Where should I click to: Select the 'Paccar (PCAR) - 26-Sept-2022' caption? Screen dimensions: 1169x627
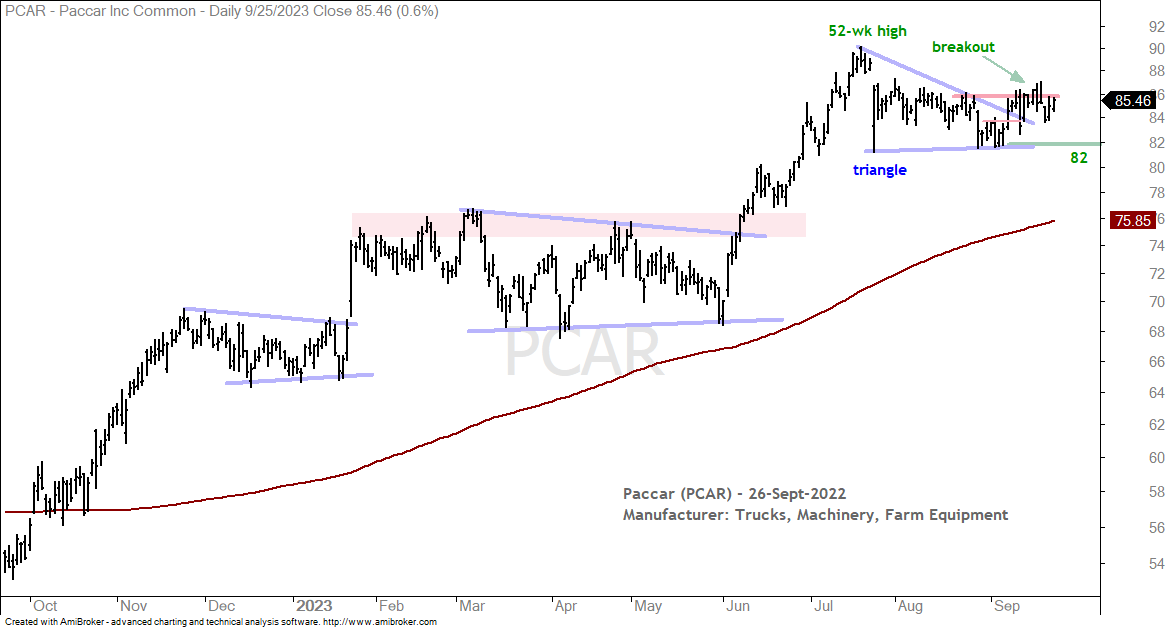734,494
